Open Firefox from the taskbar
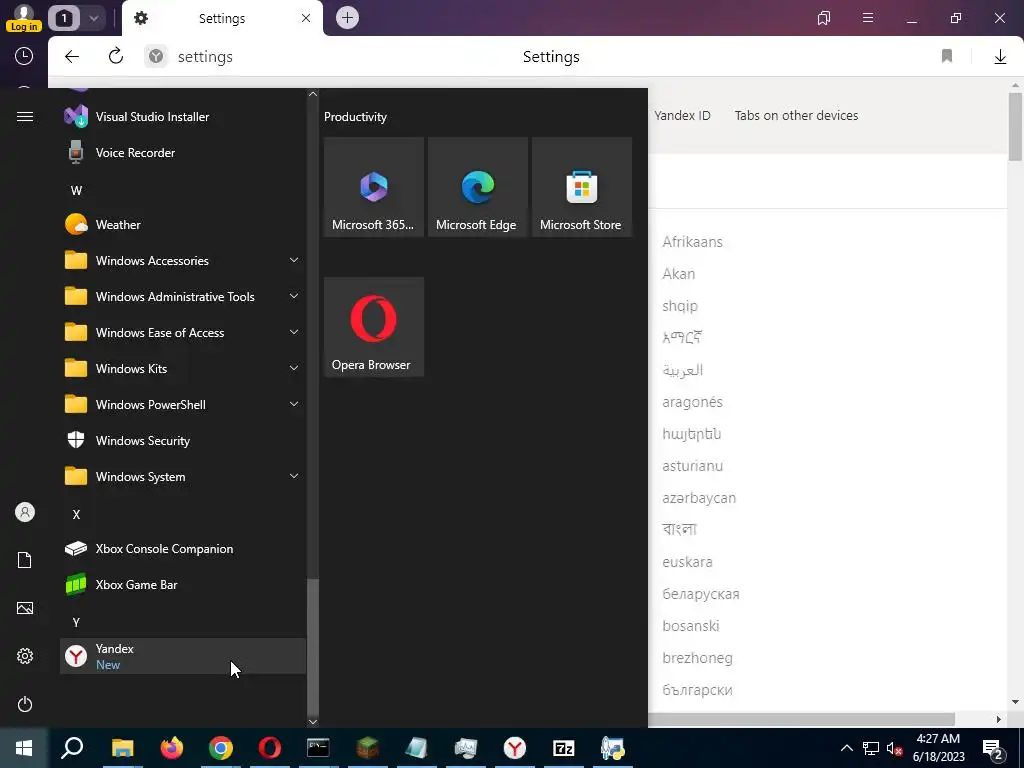The height and width of the screenshot is (768, 1024). coord(172,748)
